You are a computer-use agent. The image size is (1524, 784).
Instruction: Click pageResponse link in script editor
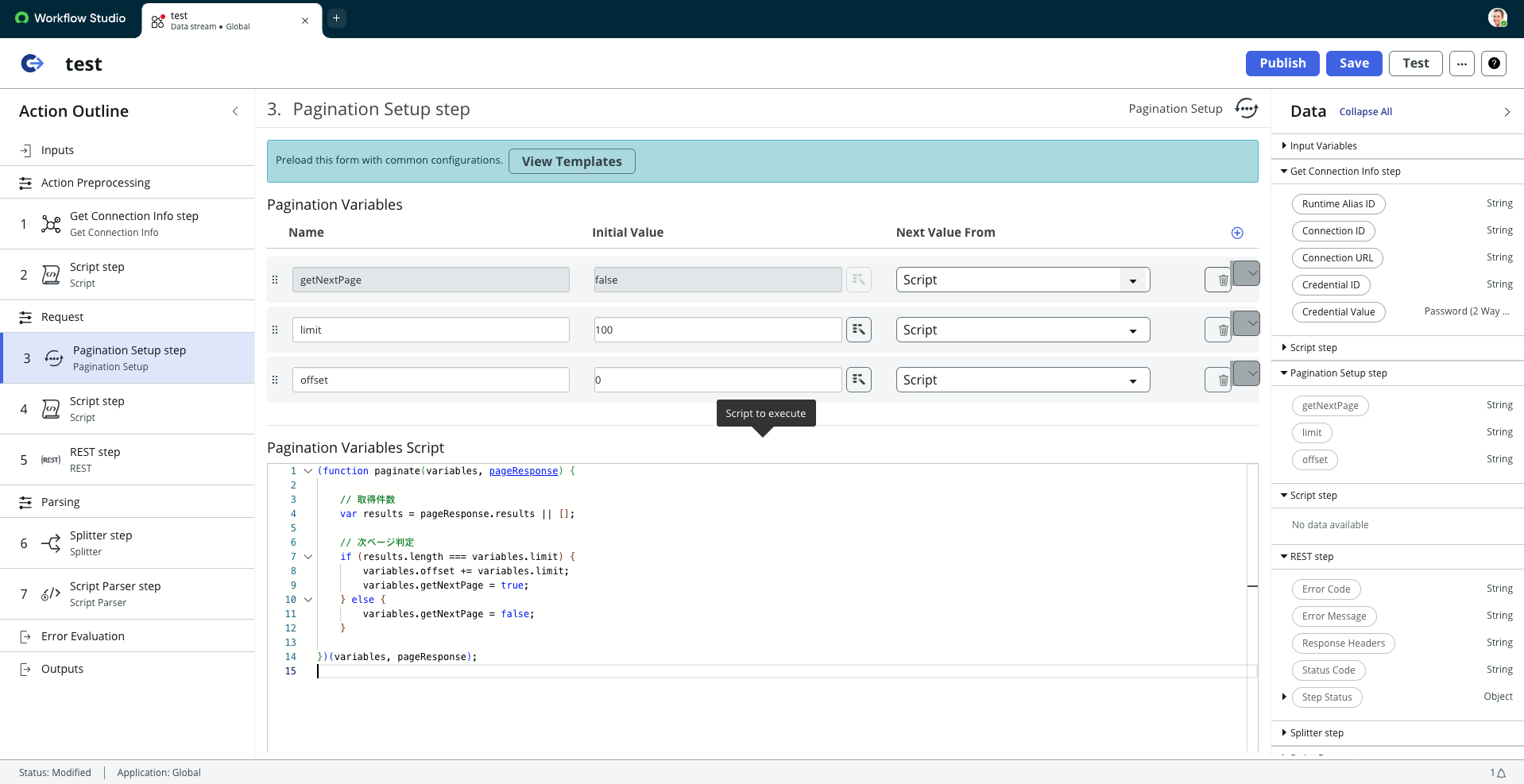(524, 471)
